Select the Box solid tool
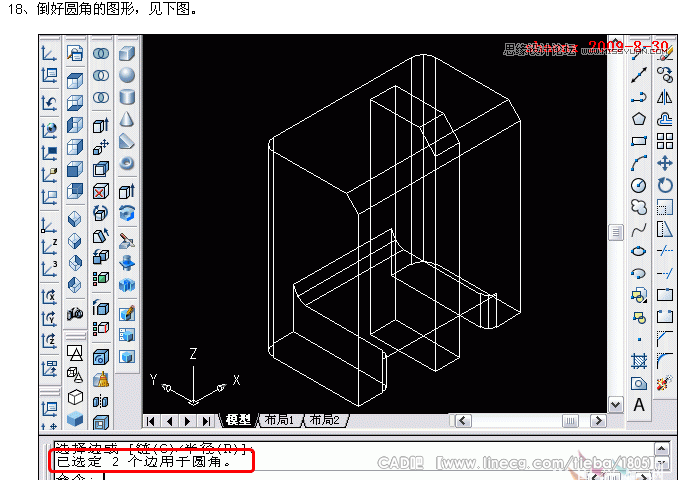Screen dimensions: 684x480 pos(127,54)
